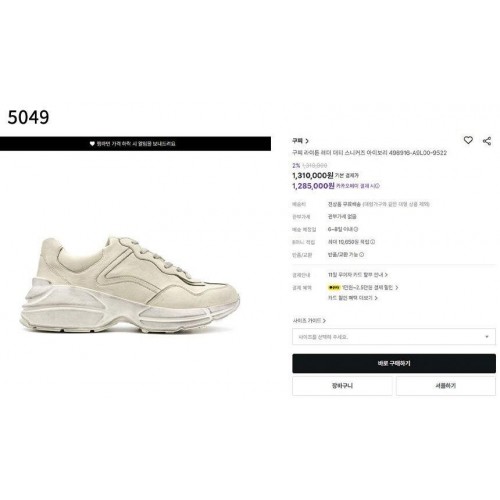Click the share icon
Image resolution: width=500 pixels, height=500 pixels.
pos(487,141)
